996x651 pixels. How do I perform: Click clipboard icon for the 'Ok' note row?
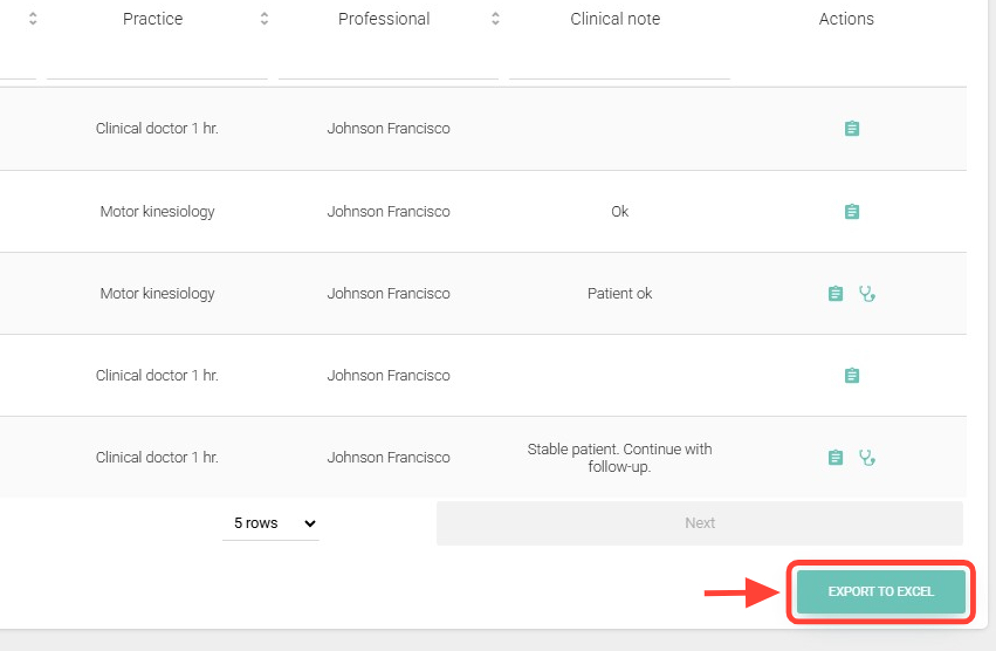pos(851,212)
